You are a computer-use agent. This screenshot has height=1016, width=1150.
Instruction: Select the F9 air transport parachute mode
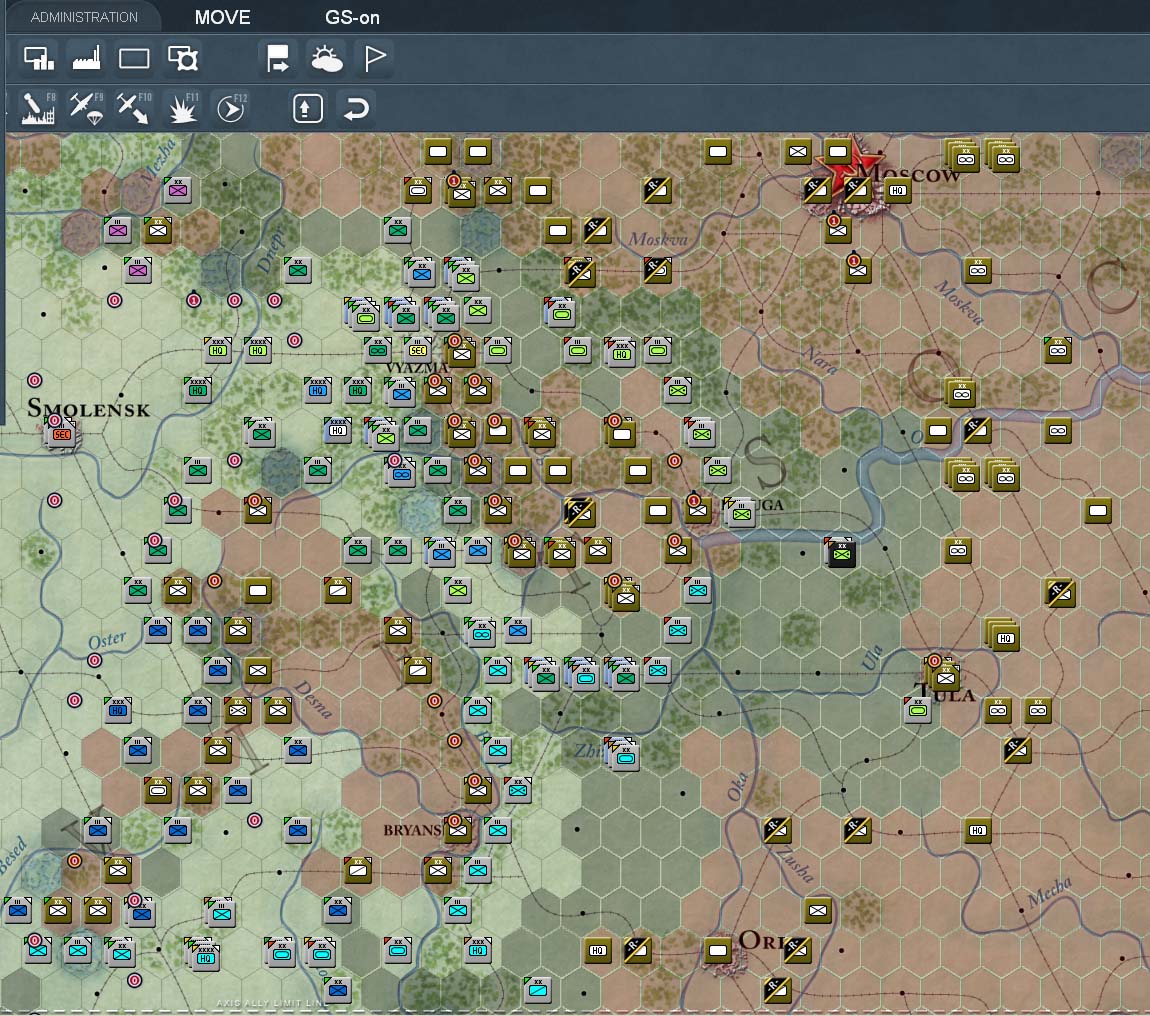(x=87, y=109)
